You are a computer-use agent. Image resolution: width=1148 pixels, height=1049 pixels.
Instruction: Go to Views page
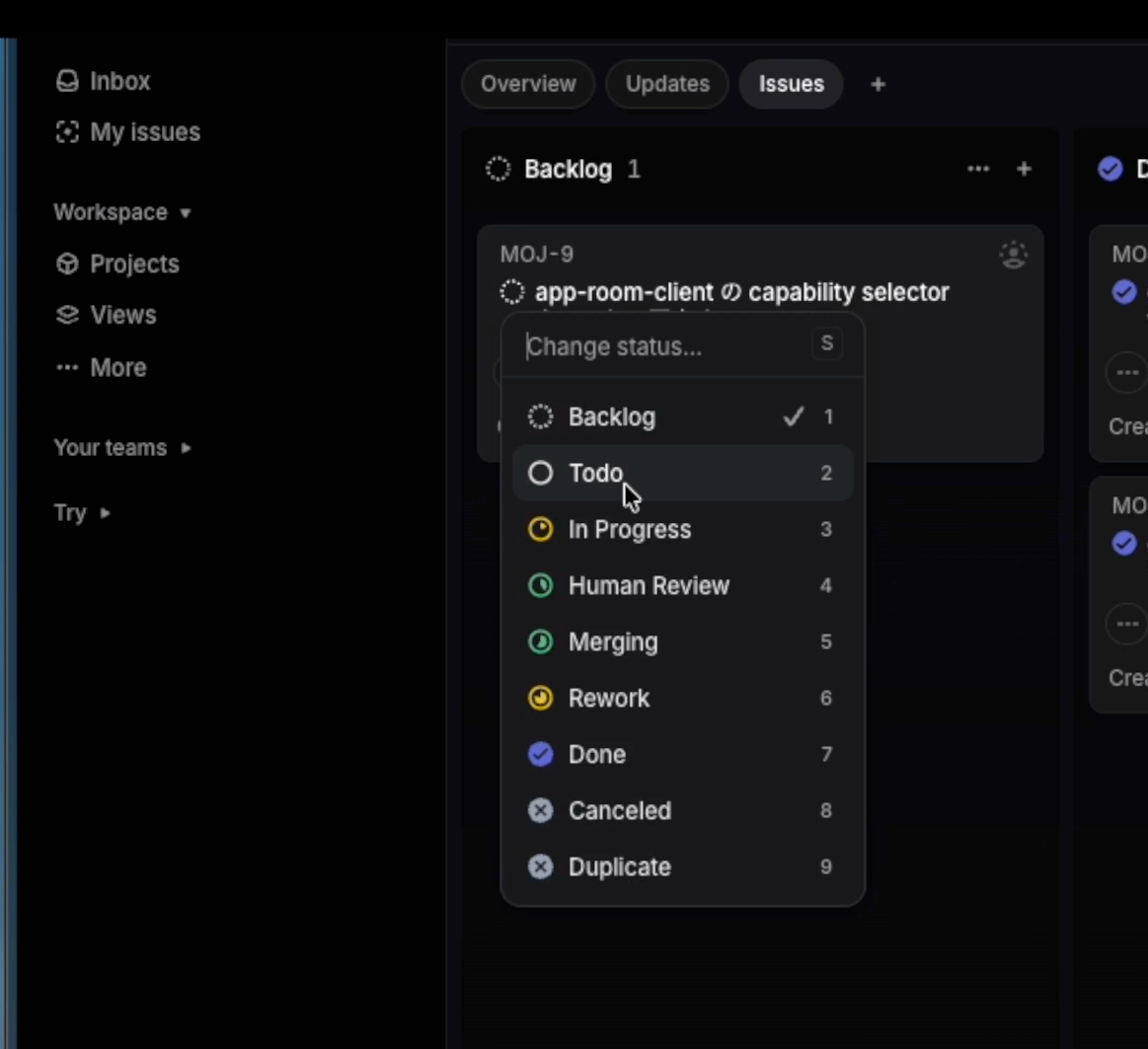click(x=107, y=315)
